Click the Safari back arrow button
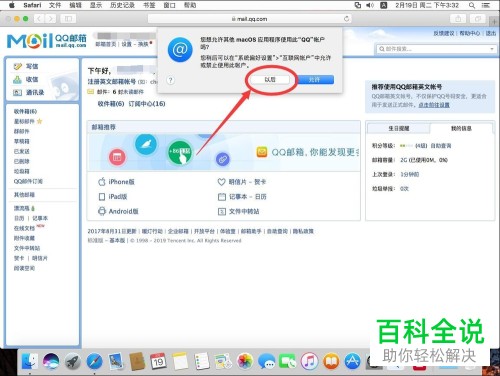The width and height of the screenshot is (500, 376). 39,19
